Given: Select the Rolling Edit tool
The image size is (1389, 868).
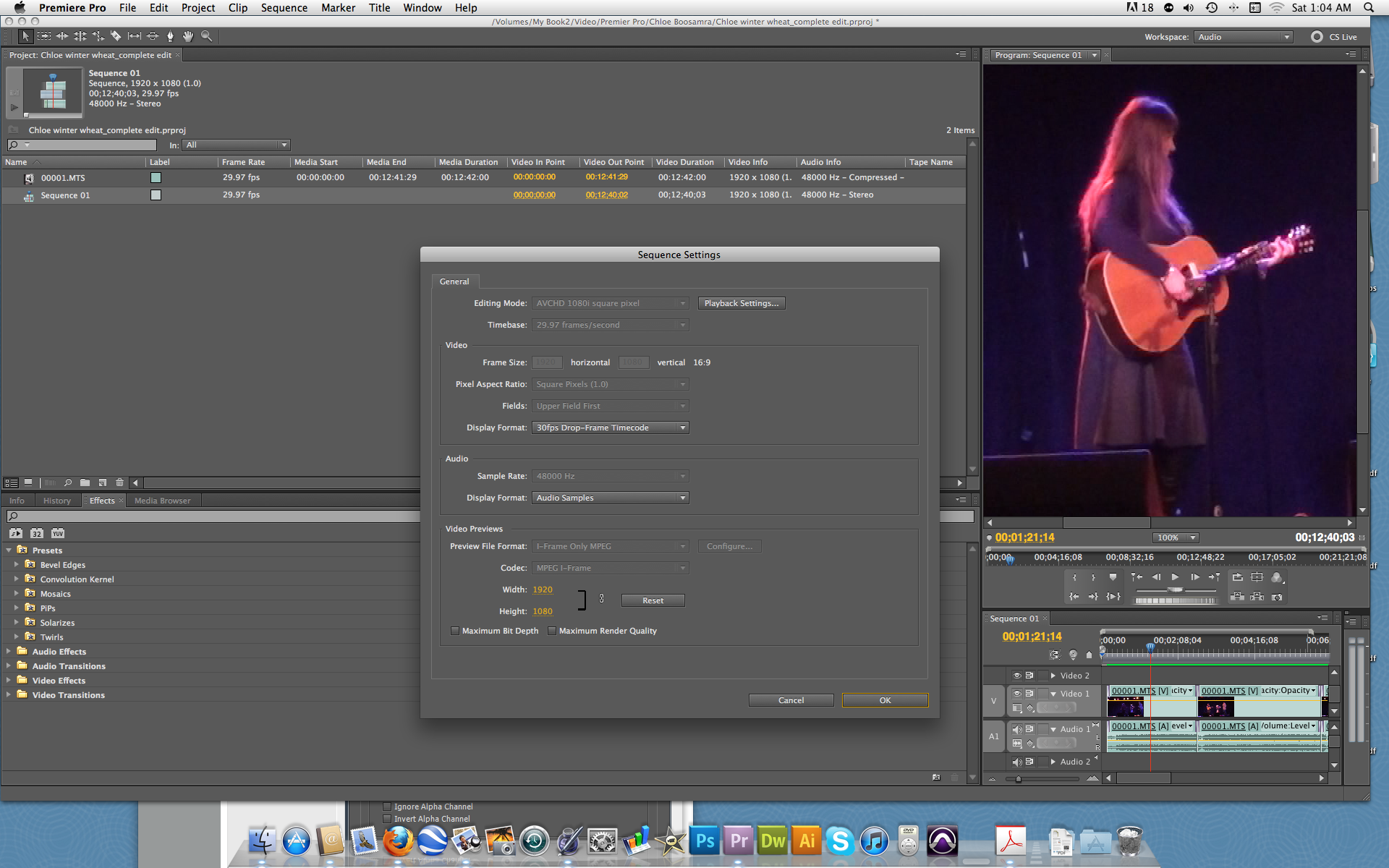Looking at the screenshot, I should pyautogui.click(x=80, y=35).
